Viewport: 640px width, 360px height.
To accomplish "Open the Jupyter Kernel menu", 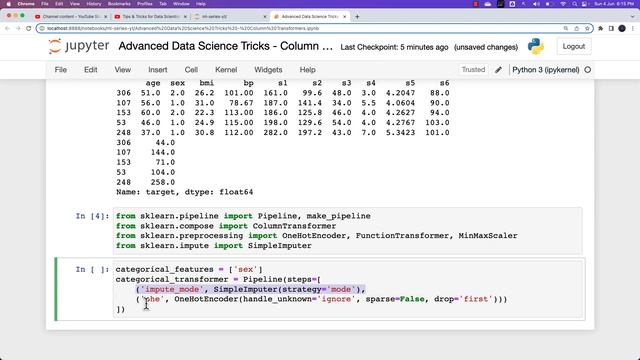I will point(226,70).
